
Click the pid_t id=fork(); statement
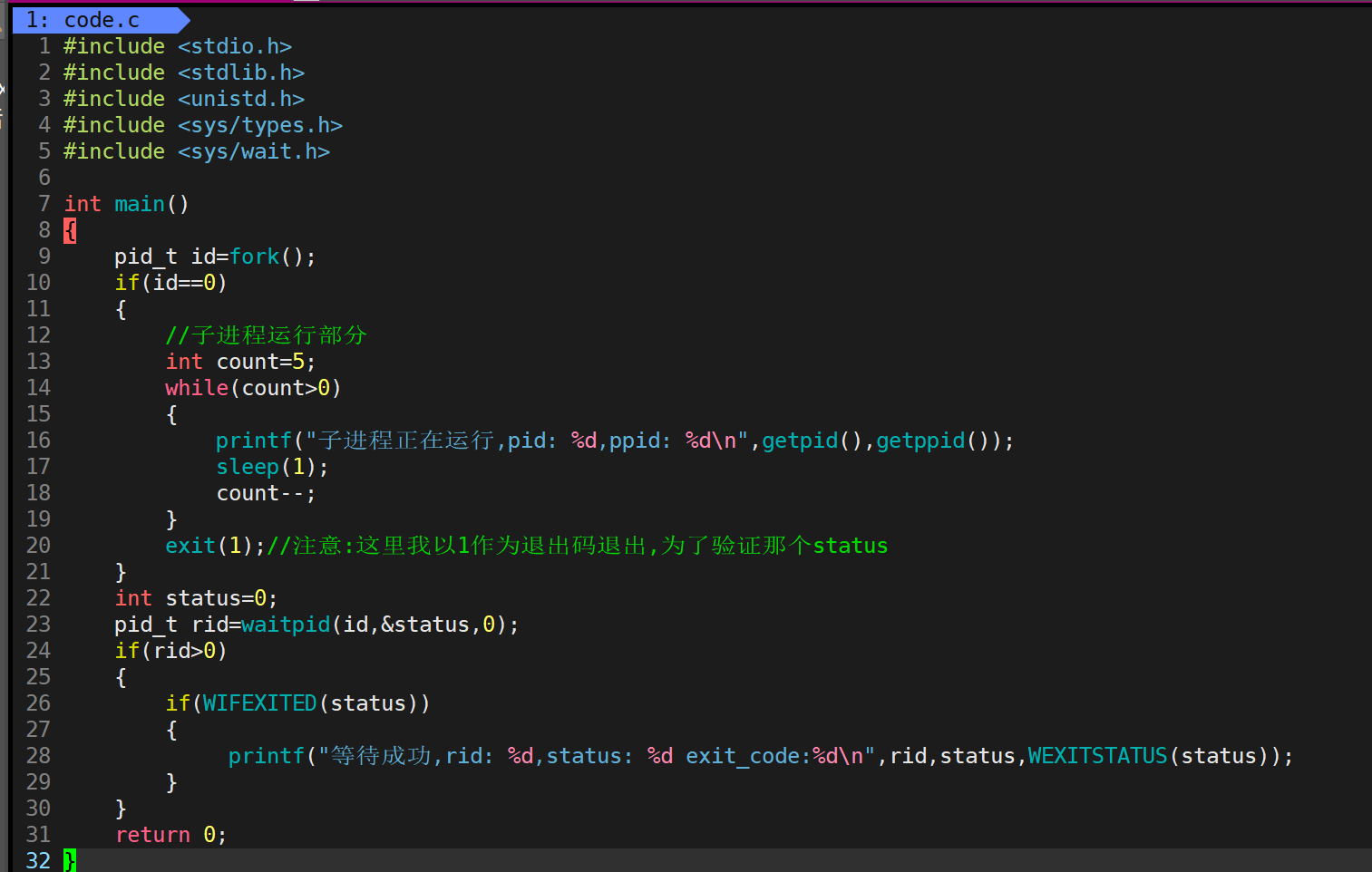click(x=215, y=257)
